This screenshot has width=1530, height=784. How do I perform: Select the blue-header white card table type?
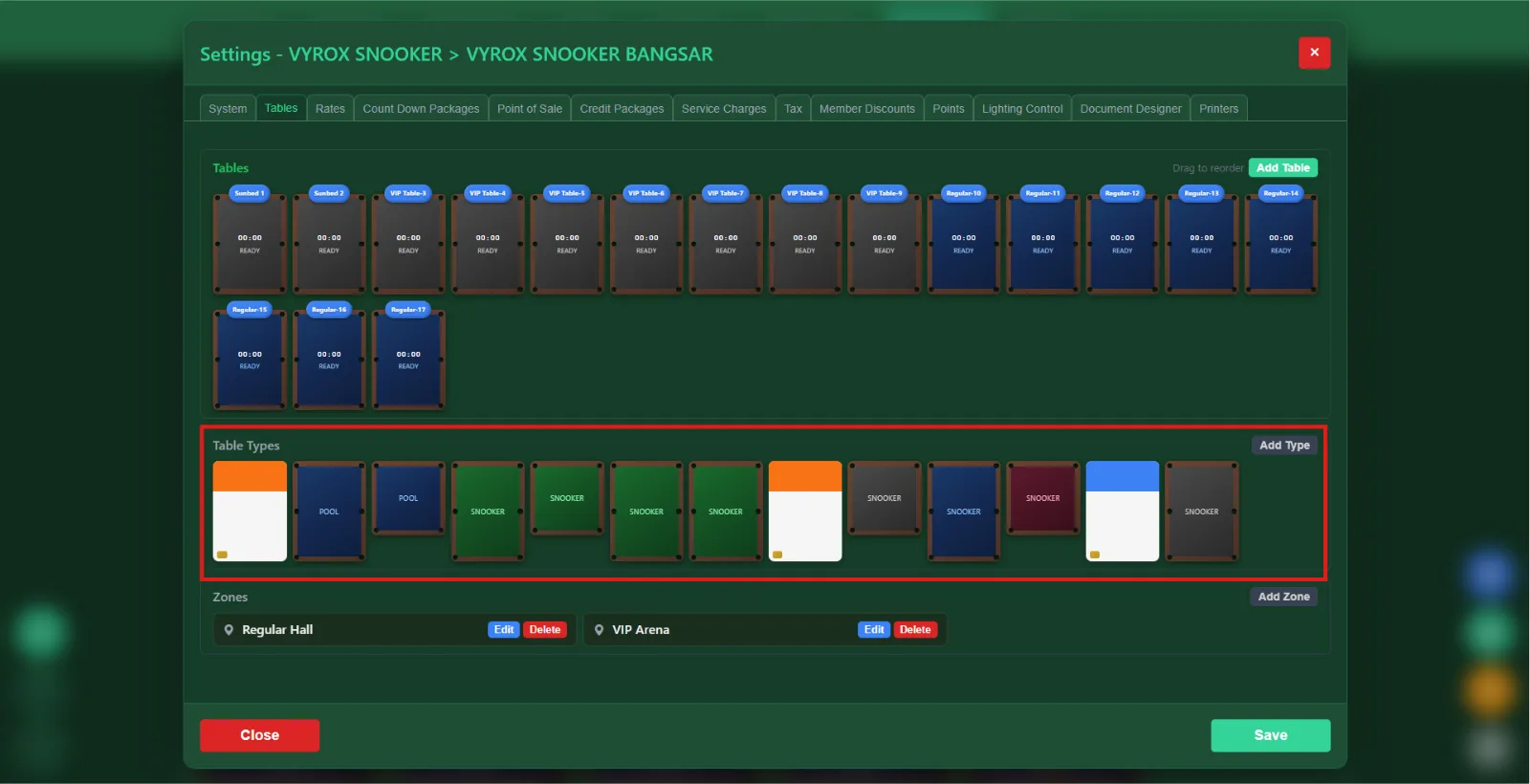pos(1123,512)
